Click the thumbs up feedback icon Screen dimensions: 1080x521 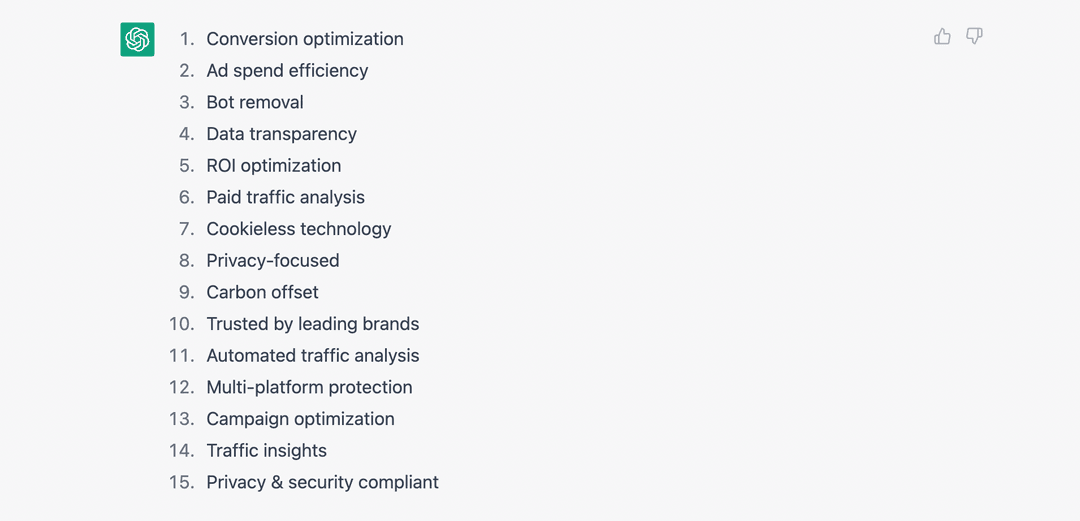tap(942, 37)
